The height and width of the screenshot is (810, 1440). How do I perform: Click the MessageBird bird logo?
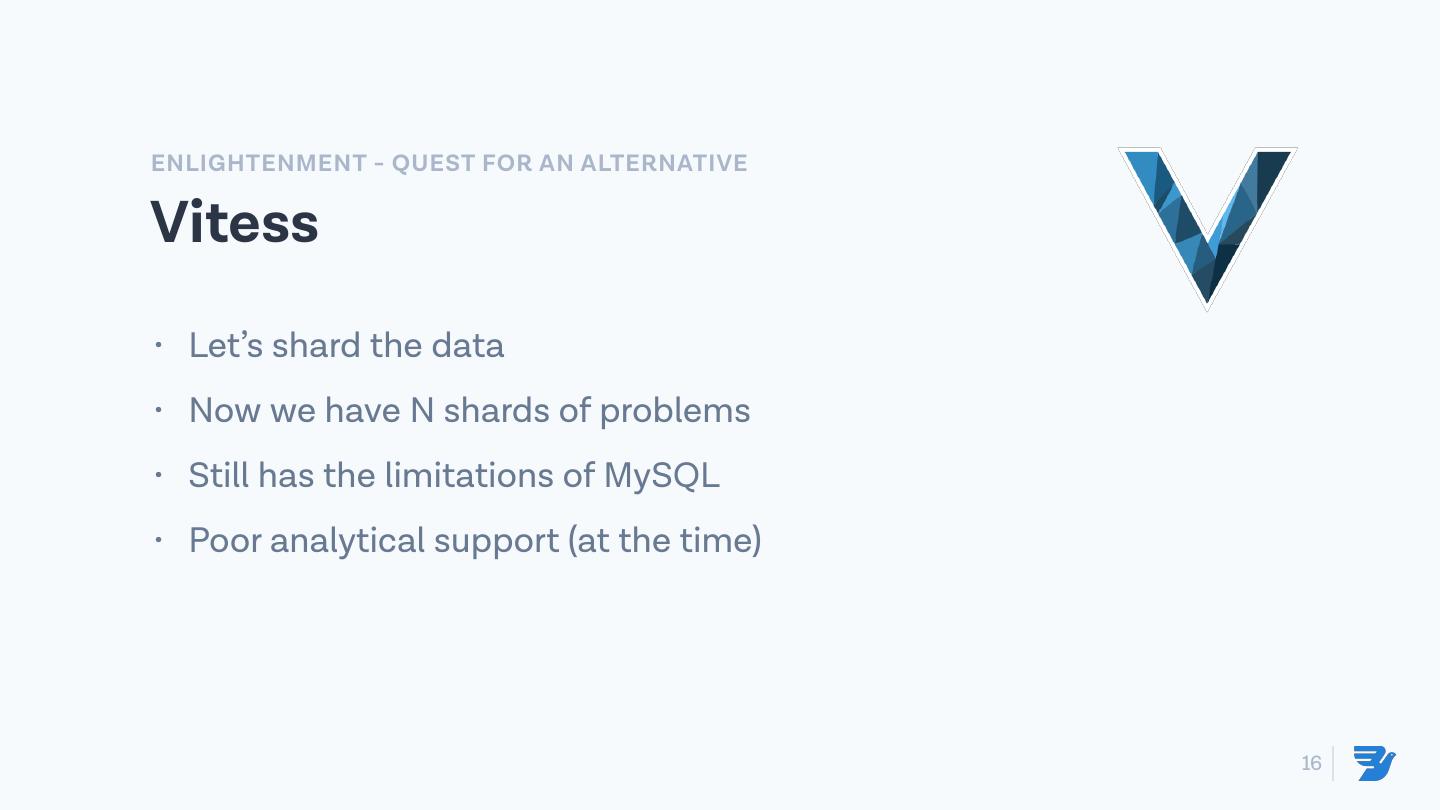[x=1375, y=763]
